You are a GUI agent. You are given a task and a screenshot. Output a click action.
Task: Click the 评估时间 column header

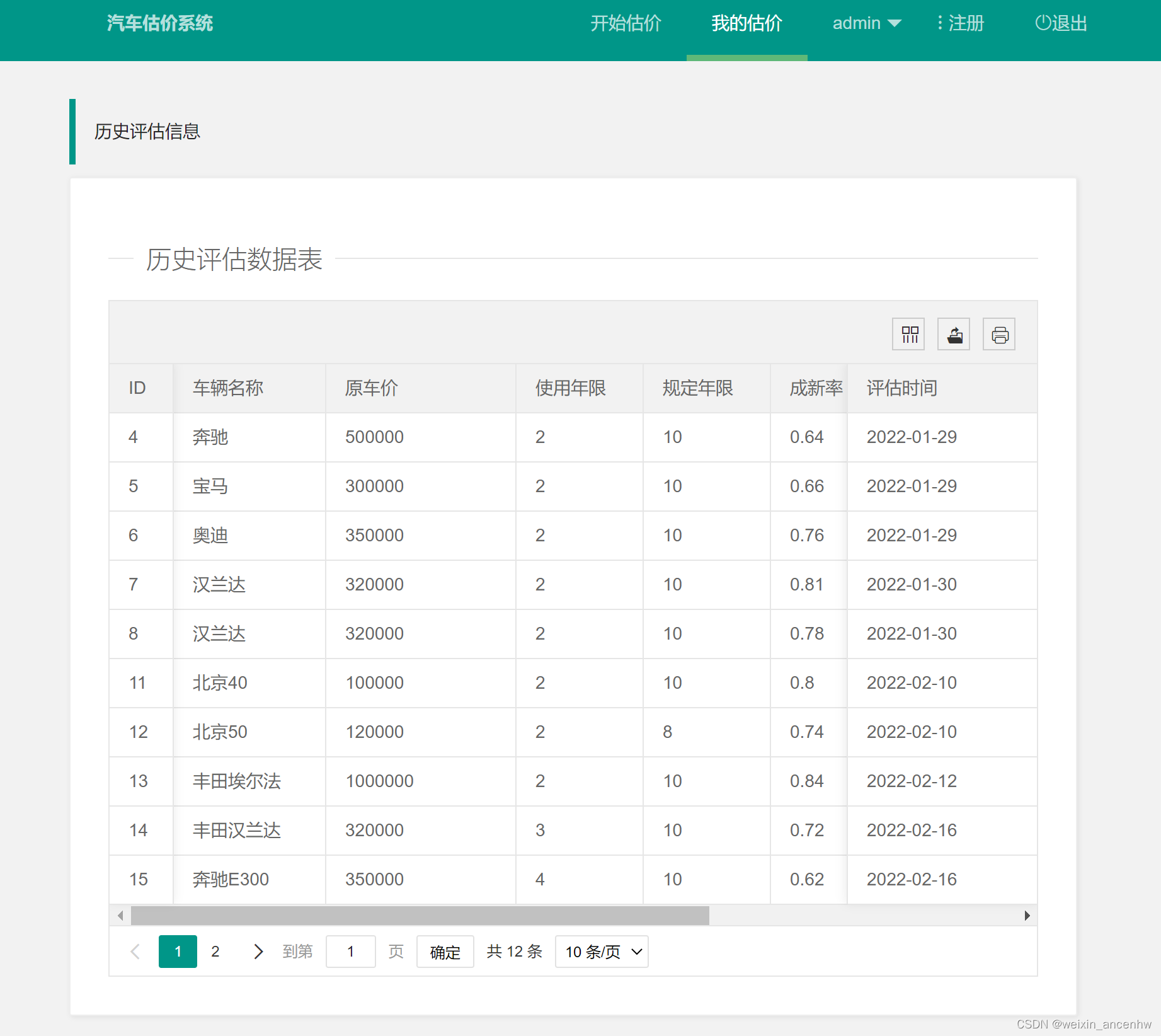point(942,388)
